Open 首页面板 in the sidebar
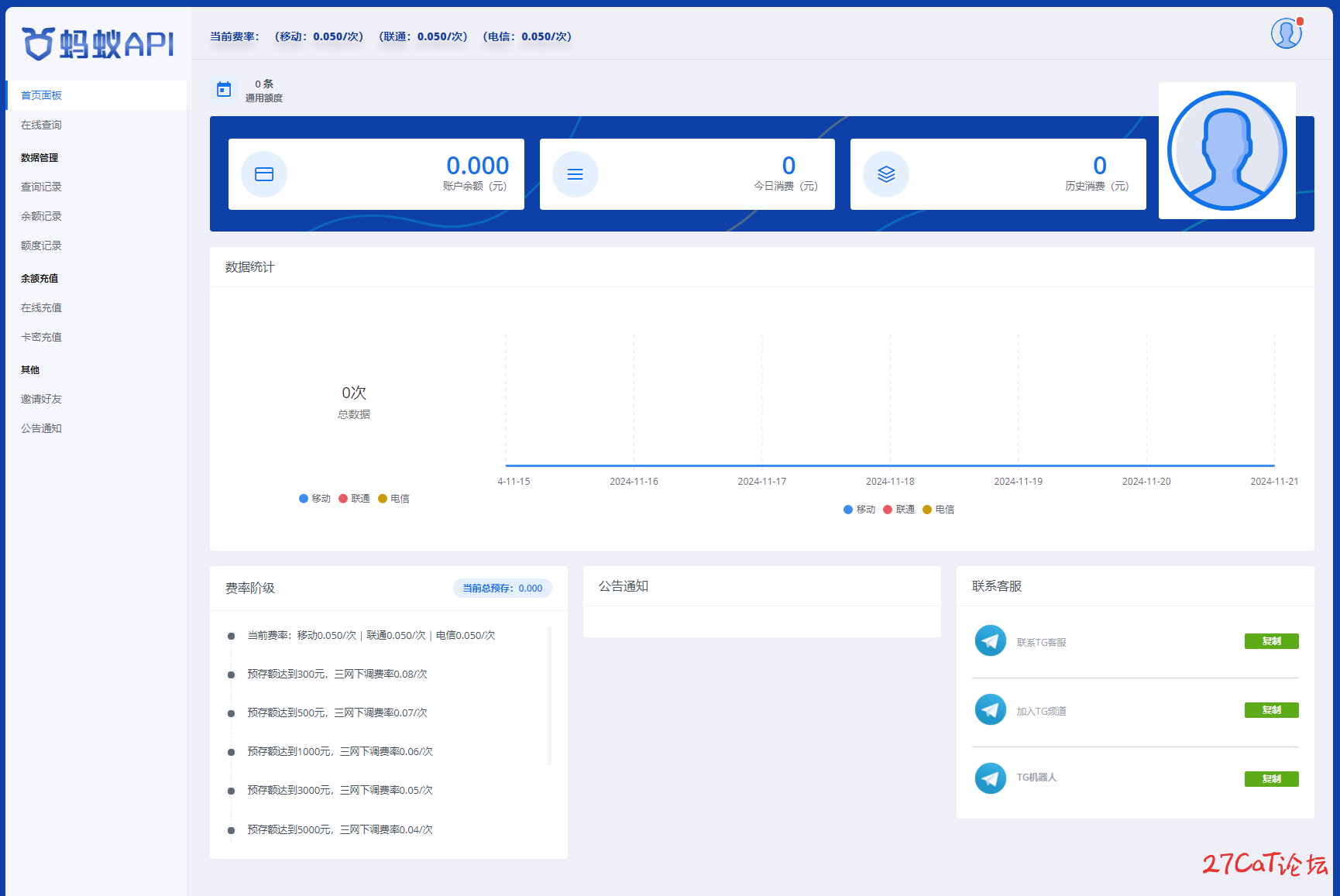The height and width of the screenshot is (896, 1340). click(96, 95)
